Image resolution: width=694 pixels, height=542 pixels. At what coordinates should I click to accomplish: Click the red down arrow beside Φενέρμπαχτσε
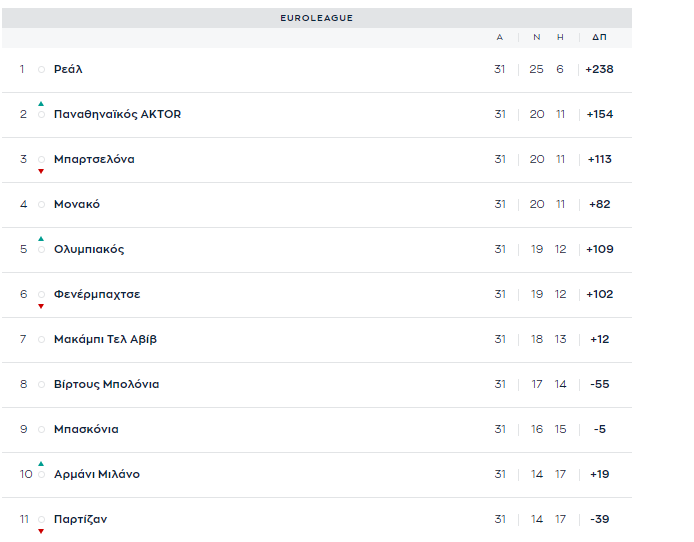pos(41,306)
